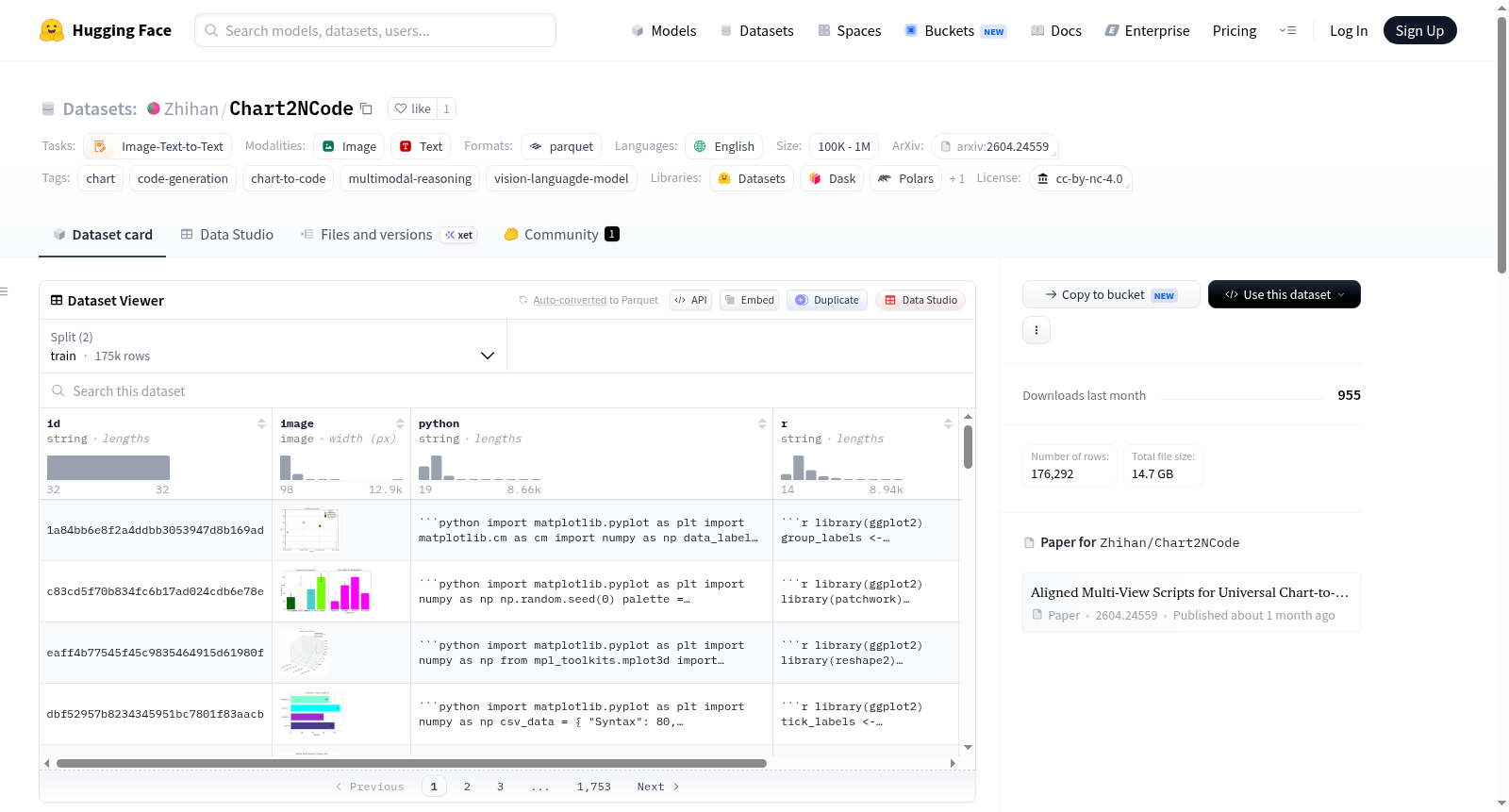
Task: Sort the r column
Action: point(948,423)
